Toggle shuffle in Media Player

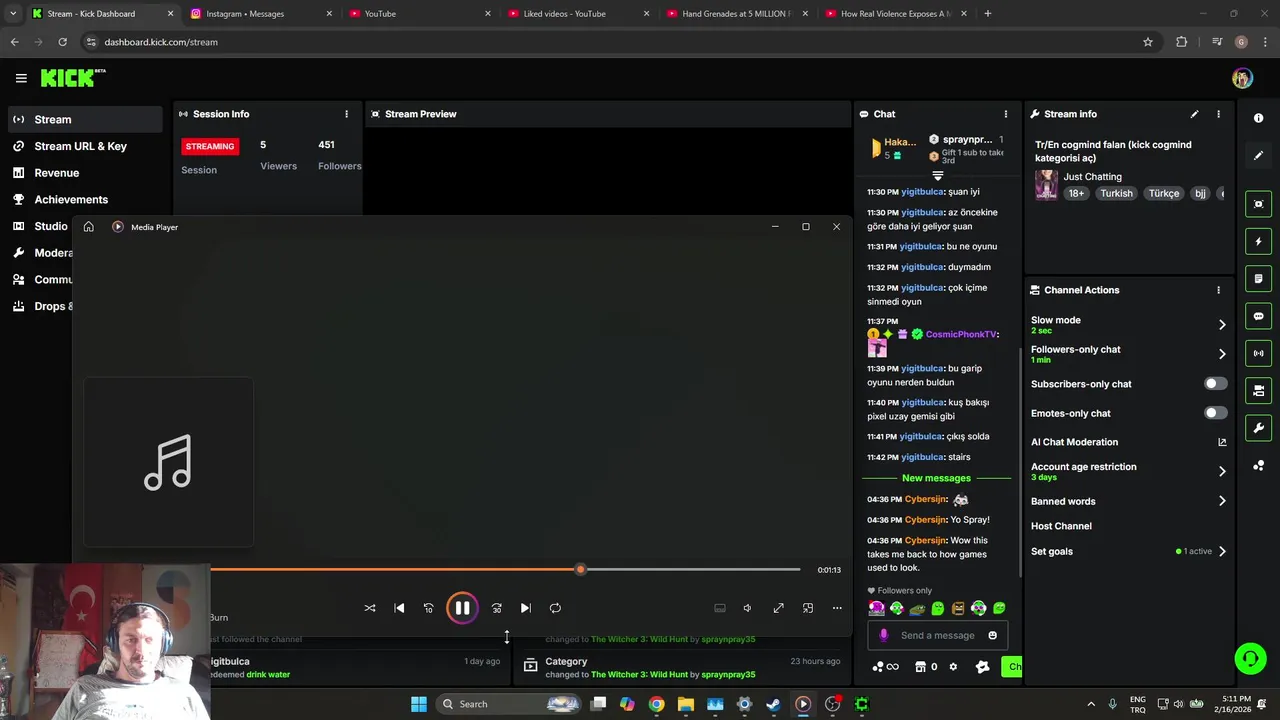370,608
